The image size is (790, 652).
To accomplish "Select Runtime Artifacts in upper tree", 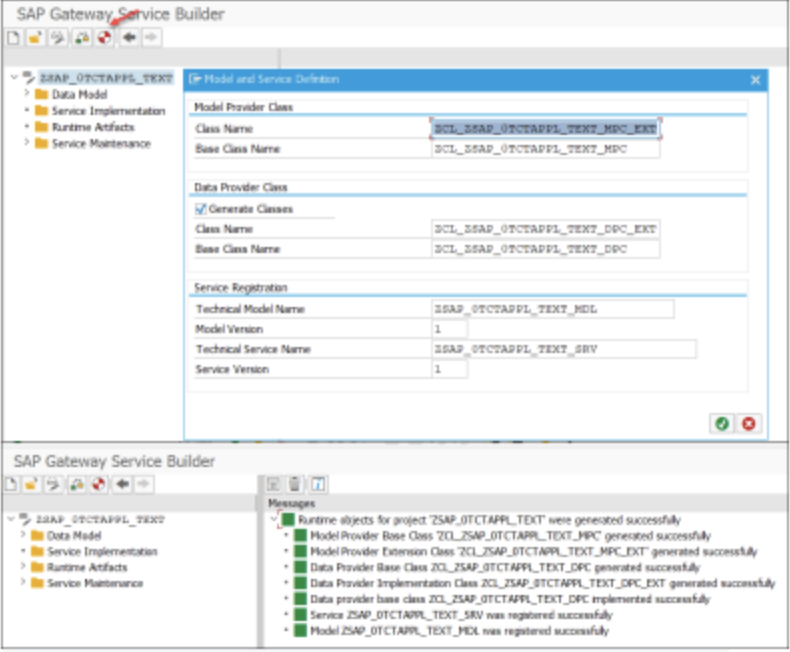I will (93, 127).
